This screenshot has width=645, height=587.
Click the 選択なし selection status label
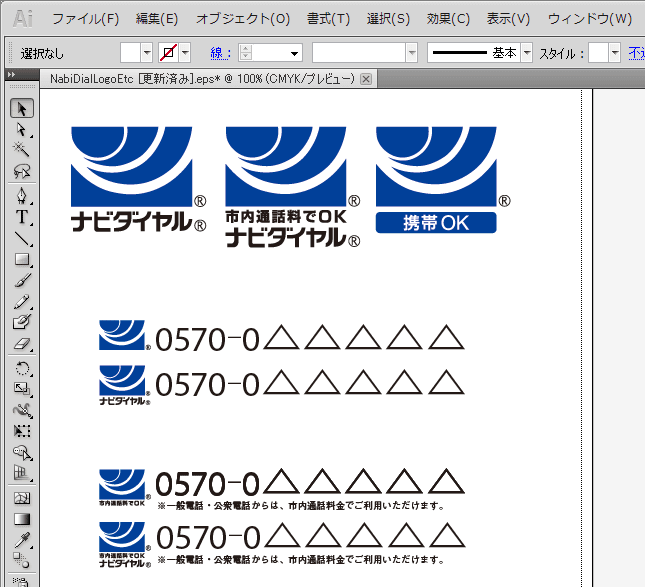[42, 53]
